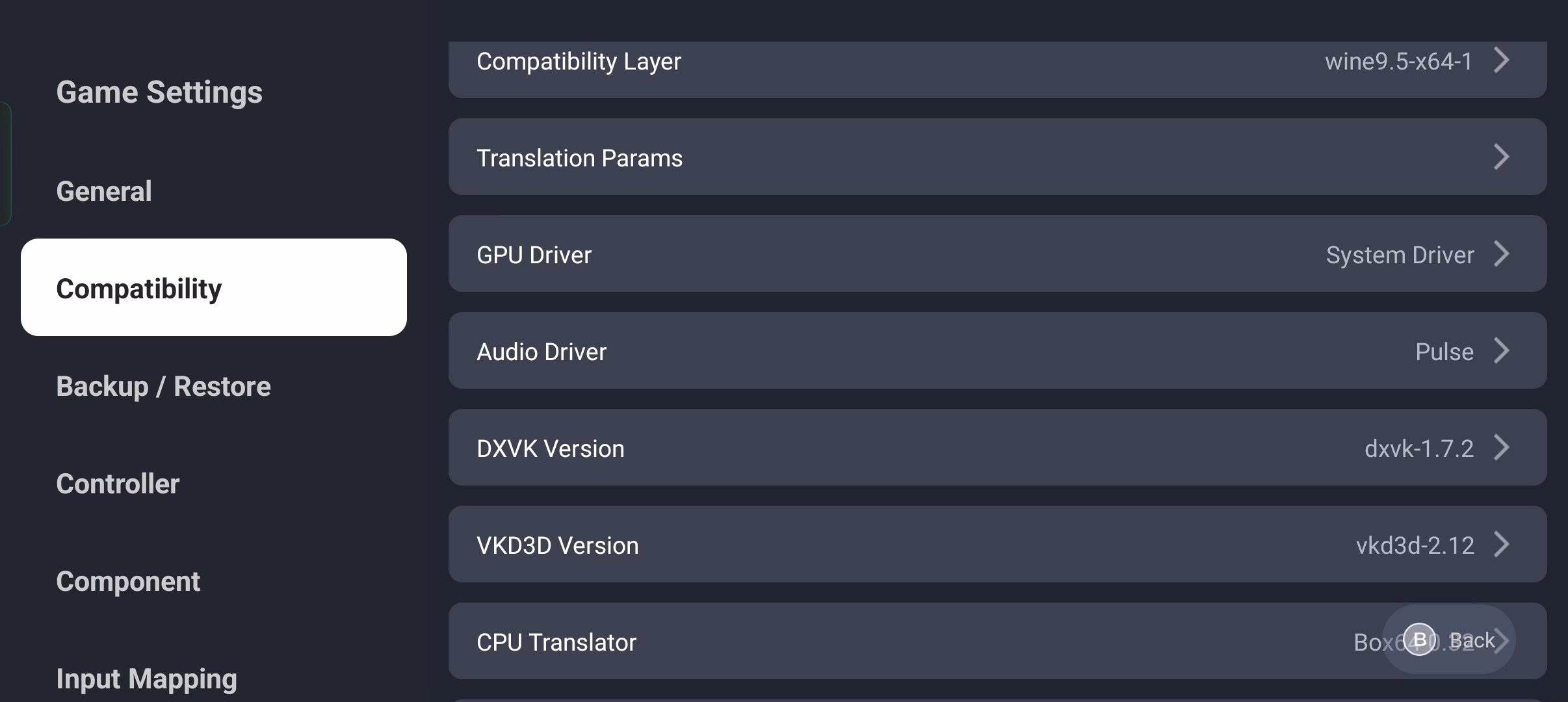The height and width of the screenshot is (702, 1568).
Task: Change the wine9.5-x64-1 compatibility layer value
Action: (x=1398, y=61)
